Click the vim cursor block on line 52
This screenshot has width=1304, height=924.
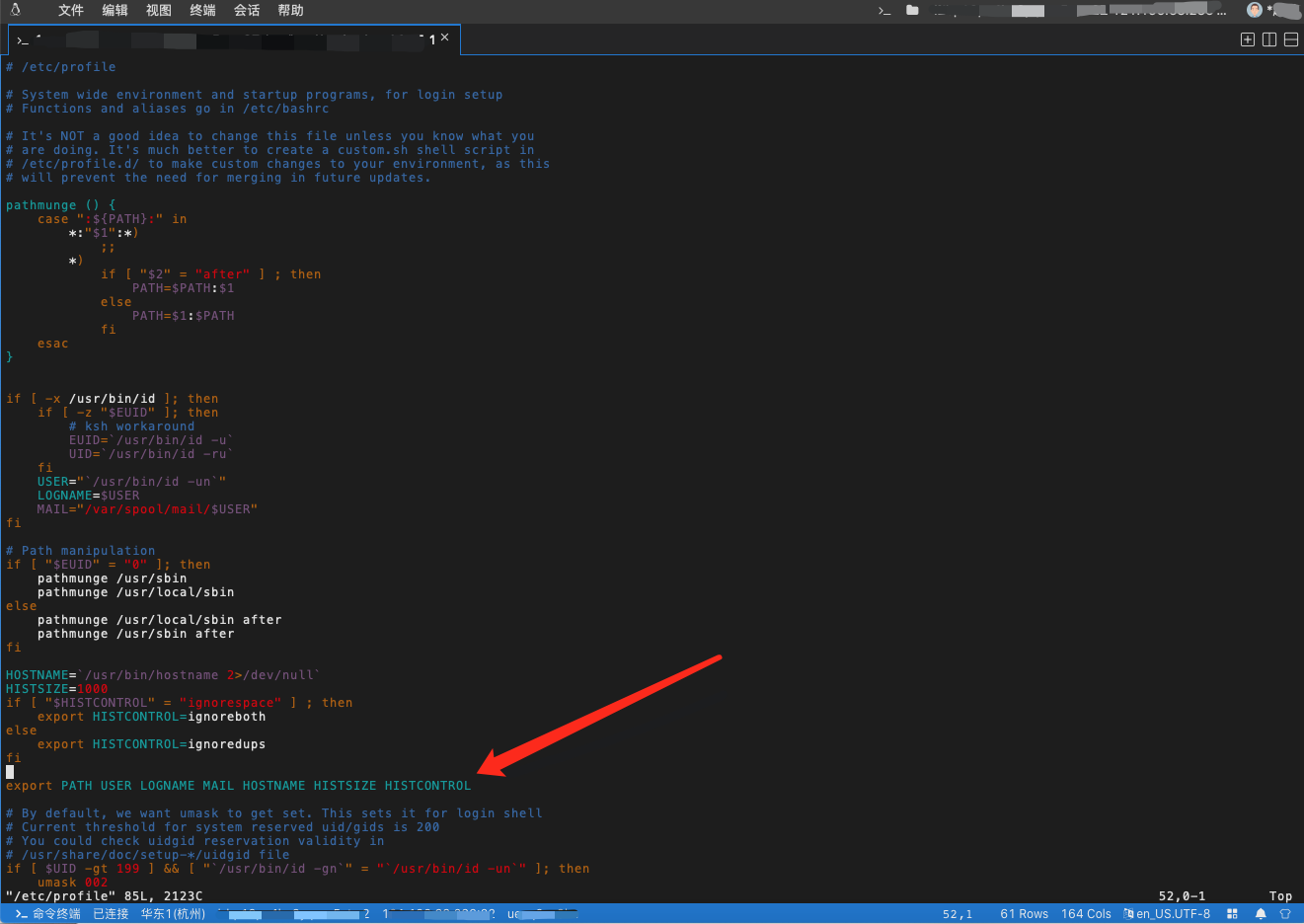(10, 772)
